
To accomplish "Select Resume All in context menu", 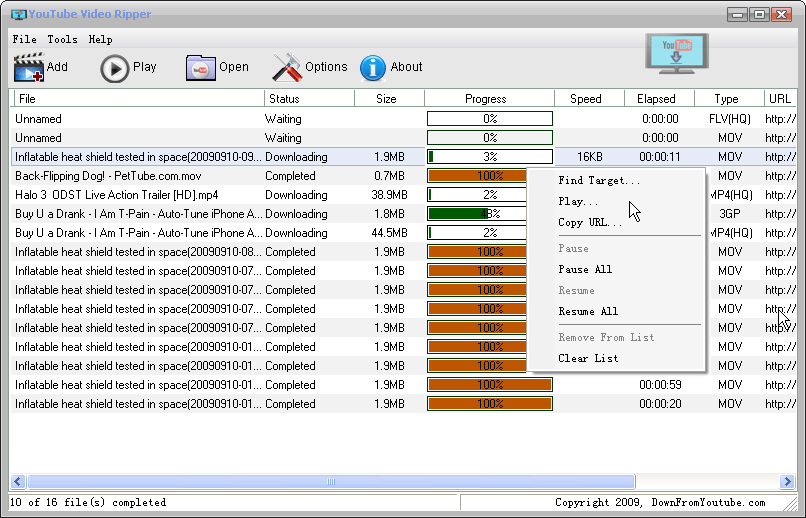I will click(x=588, y=311).
